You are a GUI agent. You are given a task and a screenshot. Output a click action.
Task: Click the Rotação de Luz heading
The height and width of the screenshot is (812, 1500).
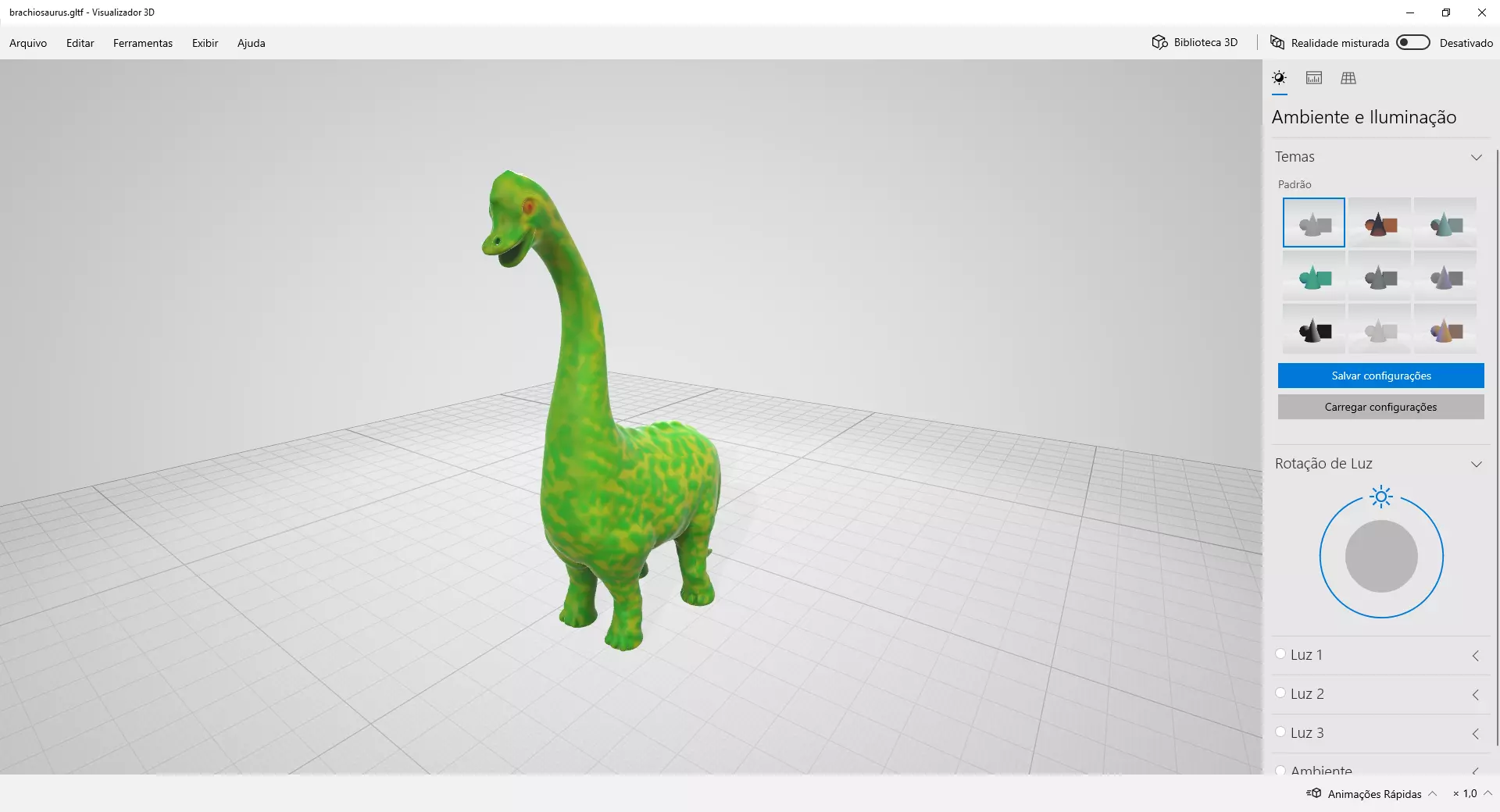1323,464
